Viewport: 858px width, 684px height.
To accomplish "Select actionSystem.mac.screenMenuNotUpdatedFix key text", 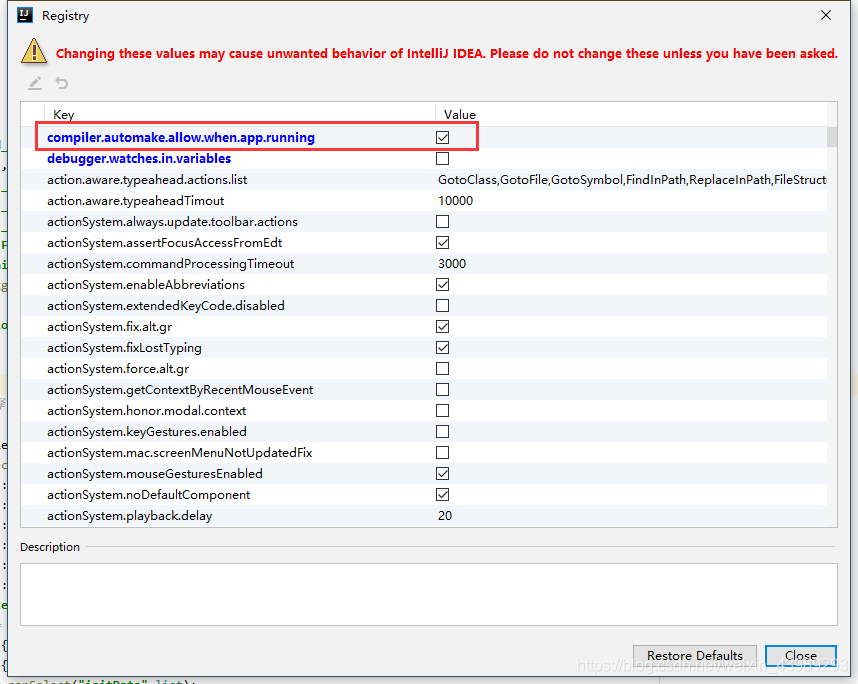I will coord(179,453).
